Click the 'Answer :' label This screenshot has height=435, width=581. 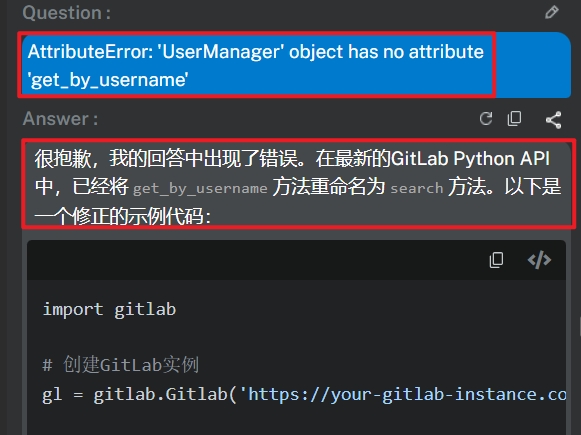coord(60,119)
